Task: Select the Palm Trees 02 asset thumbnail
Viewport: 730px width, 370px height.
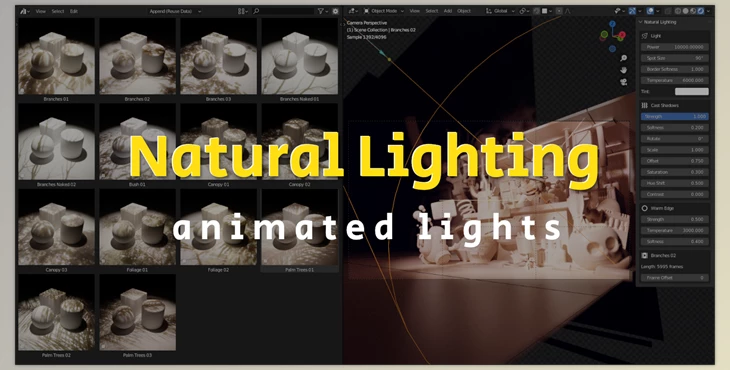Action: pos(56,312)
